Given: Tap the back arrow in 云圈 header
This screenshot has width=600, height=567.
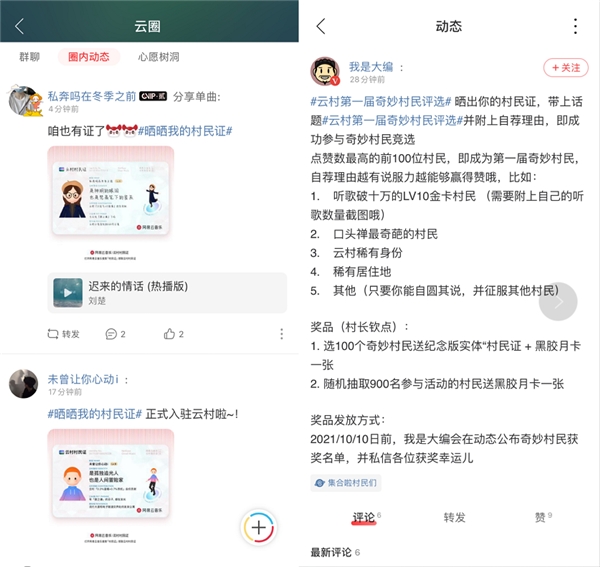Looking at the screenshot, I should 19,26.
